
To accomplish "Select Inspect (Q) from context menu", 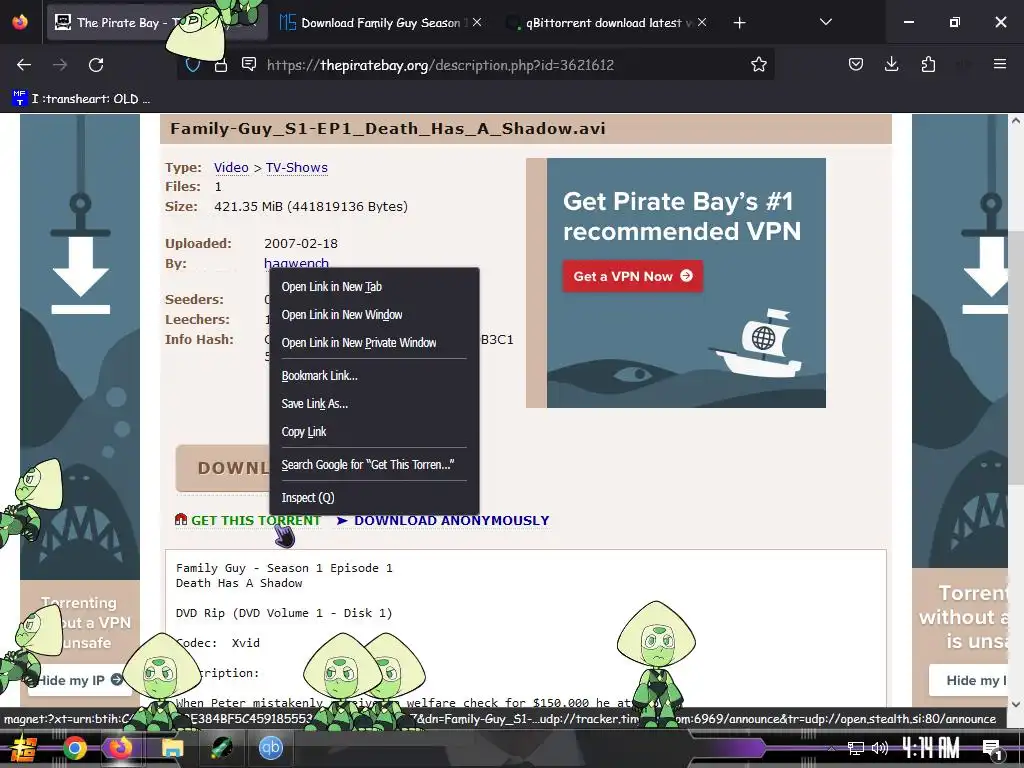I will (374, 498).
